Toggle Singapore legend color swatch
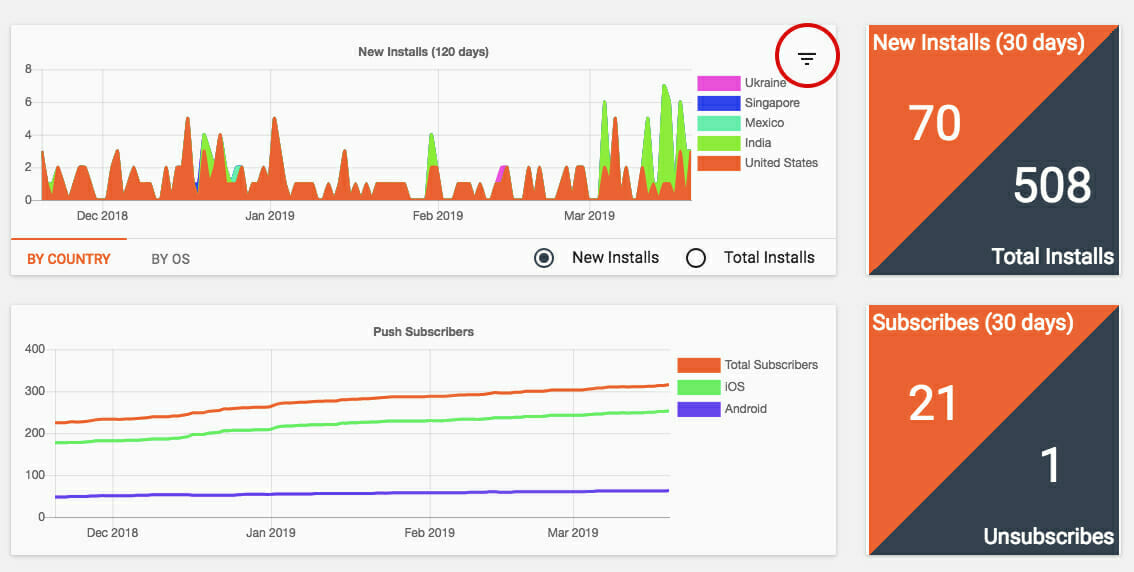 (x=719, y=103)
